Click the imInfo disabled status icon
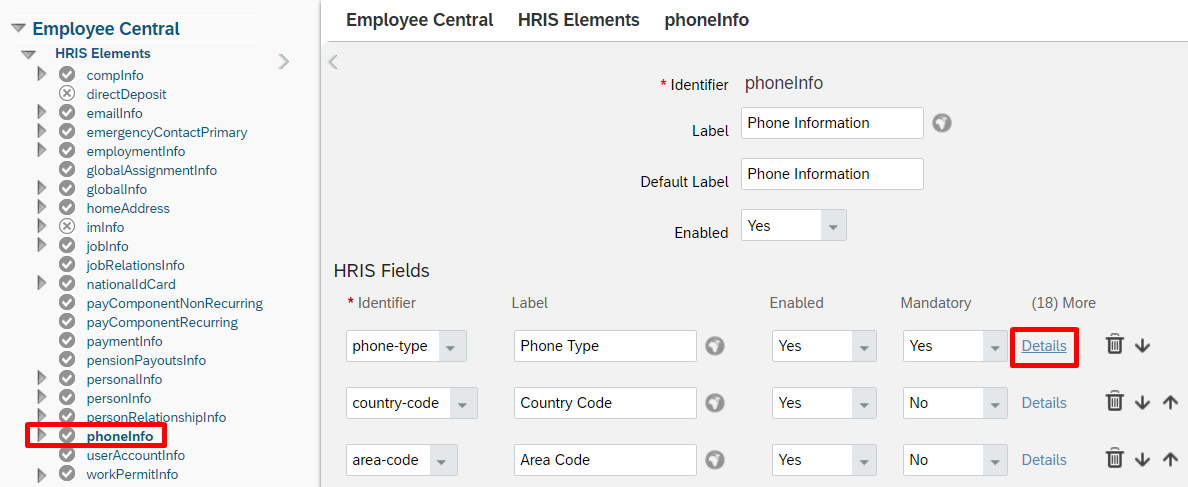This screenshot has height=487, width=1188. [x=67, y=227]
